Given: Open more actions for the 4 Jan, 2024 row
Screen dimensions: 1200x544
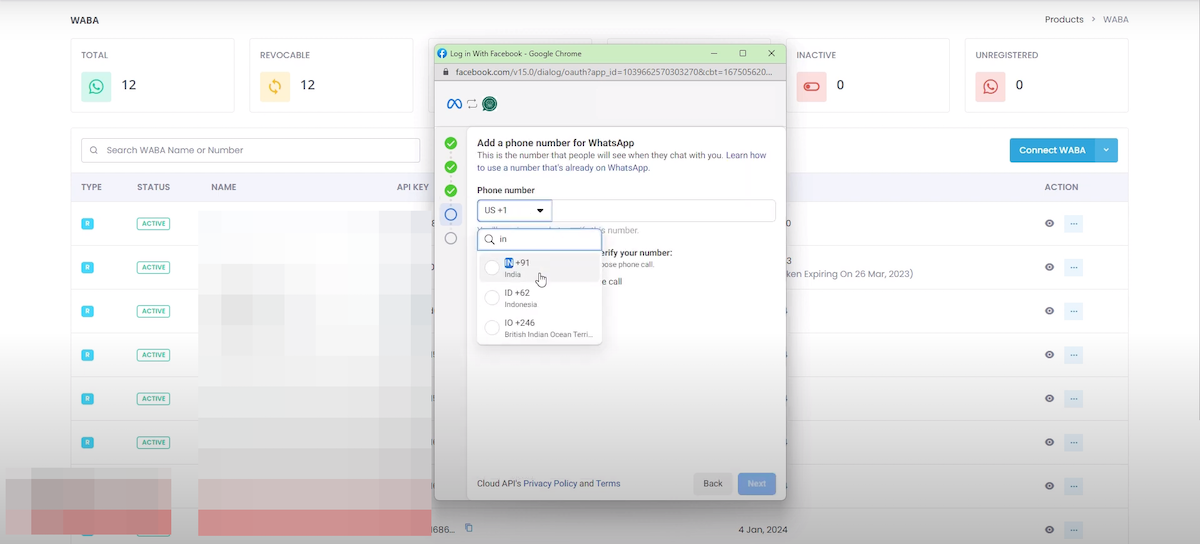Looking at the screenshot, I should 1073,529.
